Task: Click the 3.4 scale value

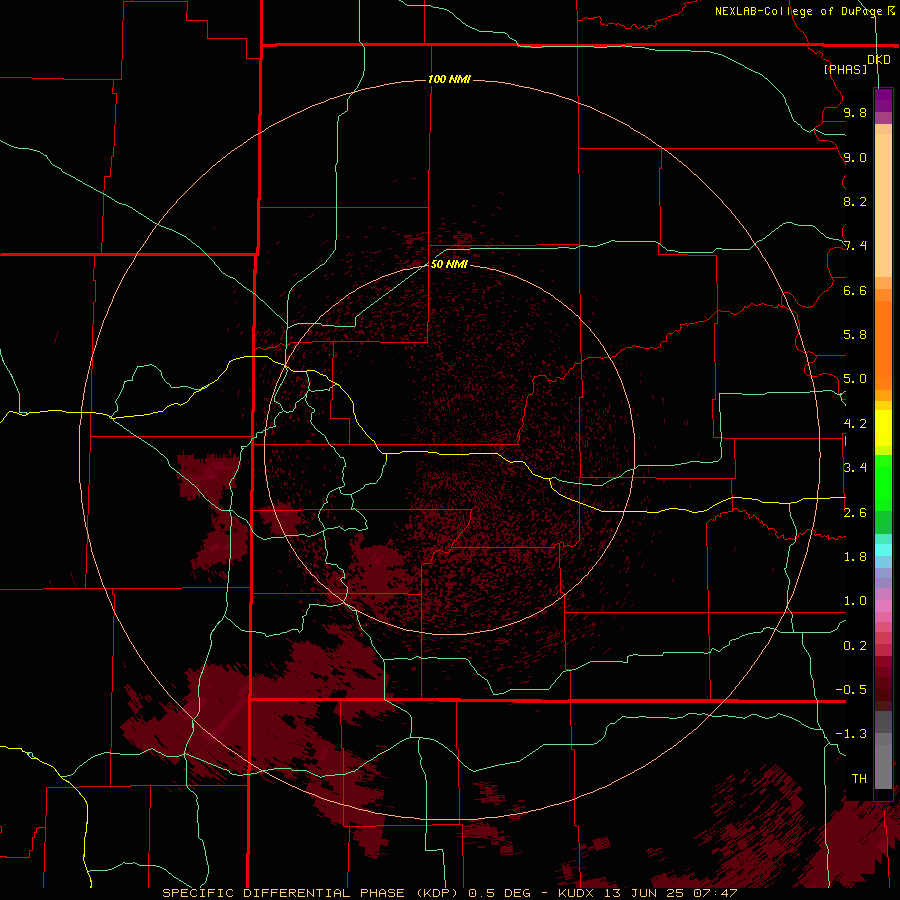Action: pyautogui.click(x=855, y=468)
